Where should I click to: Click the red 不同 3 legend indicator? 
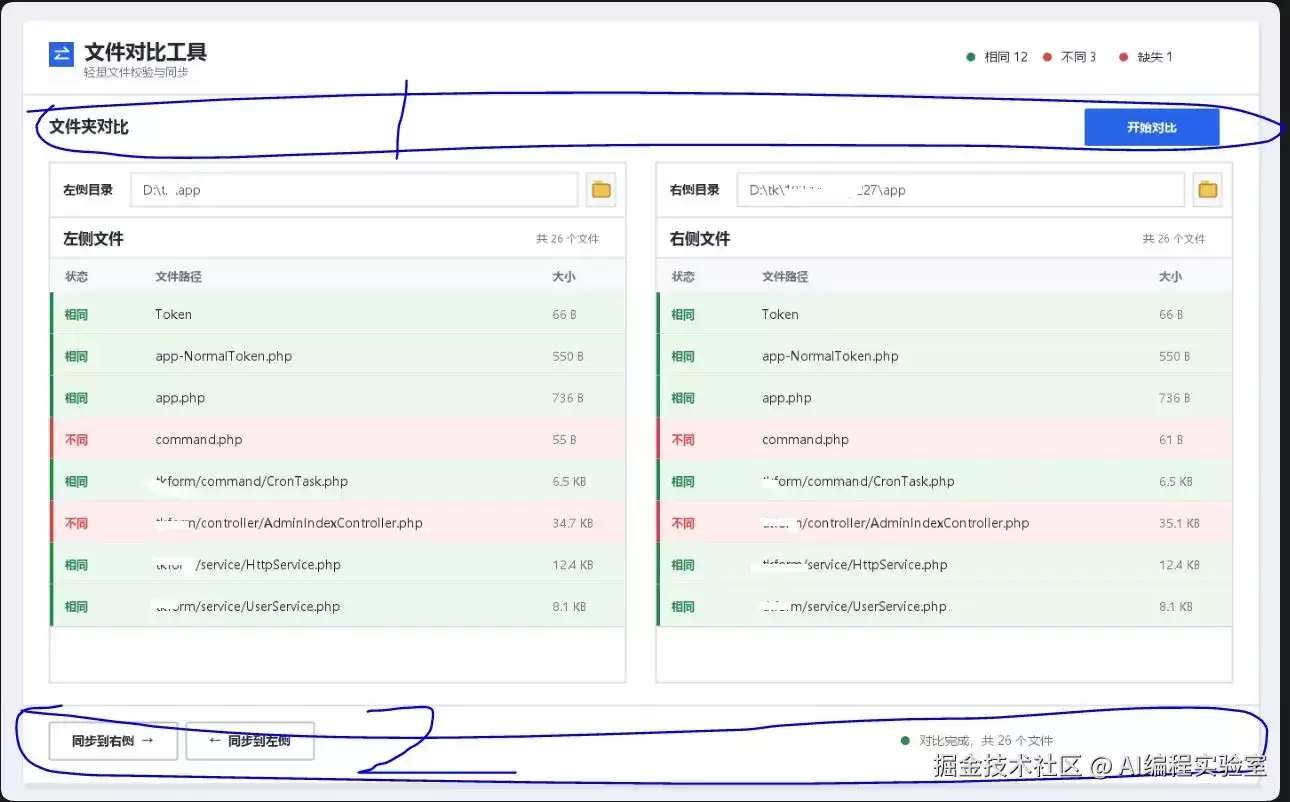[1069, 57]
